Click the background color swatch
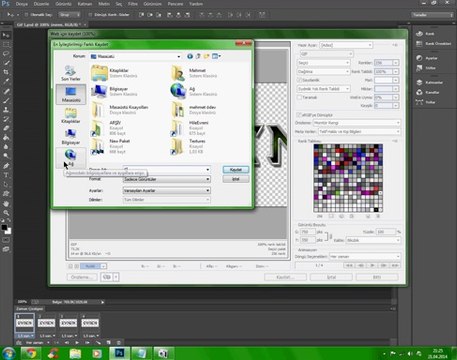Image resolution: width=457 pixels, height=360 pixels. point(8,231)
